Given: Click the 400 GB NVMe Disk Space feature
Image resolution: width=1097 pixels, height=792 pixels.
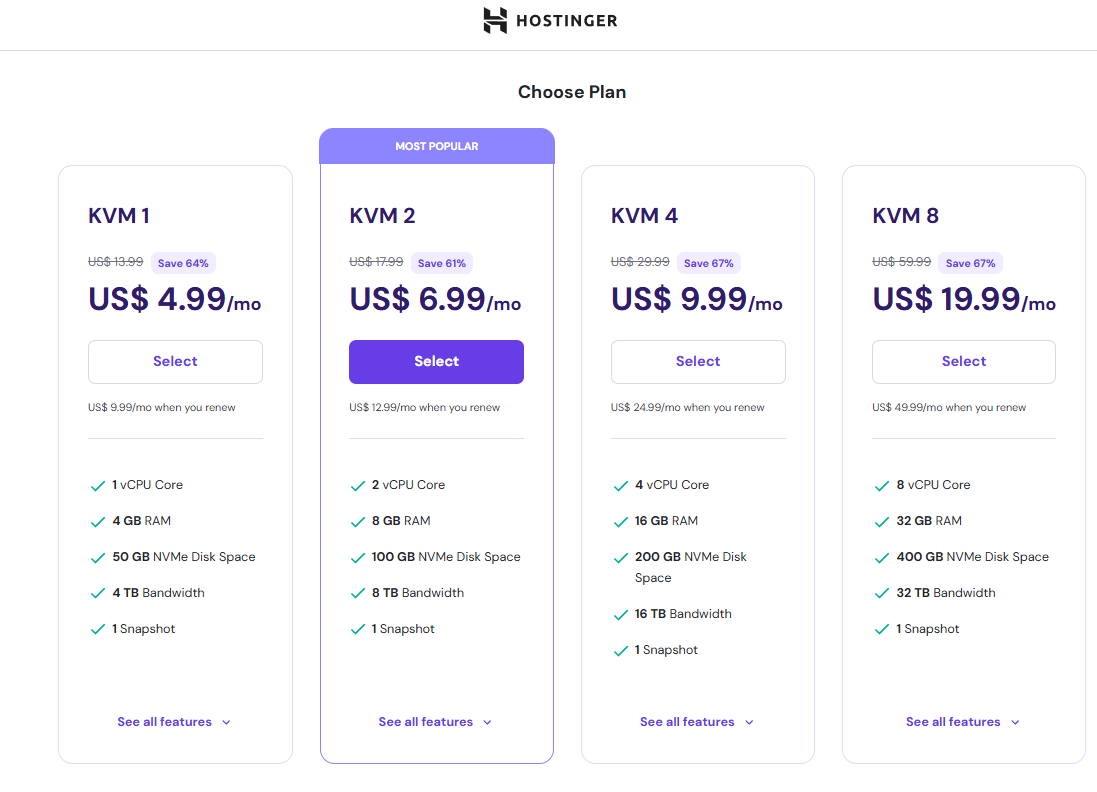Looking at the screenshot, I should (973, 557).
